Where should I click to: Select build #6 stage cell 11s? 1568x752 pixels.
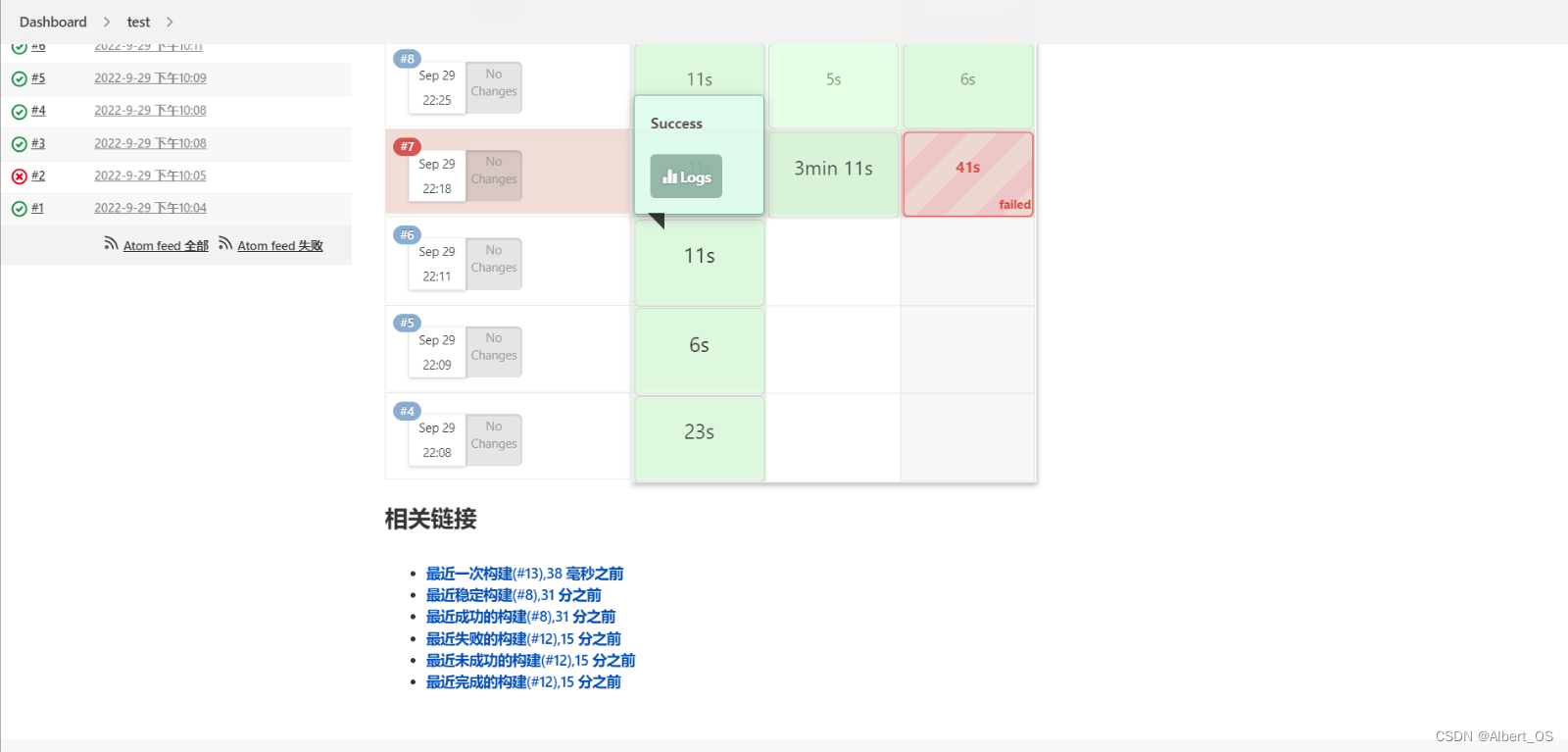pyautogui.click(x=699, y=262)
